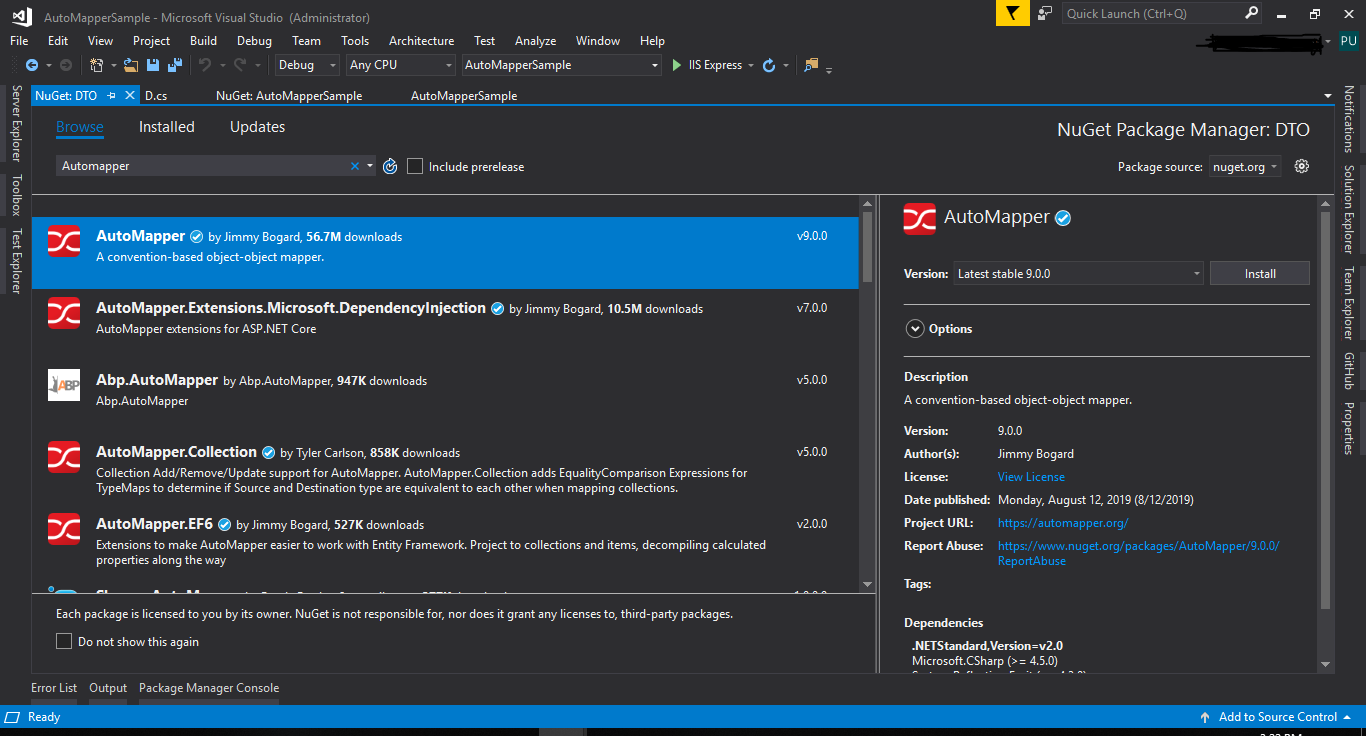Click Add to Source Control
Viewport: 1366px width, 736px height.
tap(1277, 717)
